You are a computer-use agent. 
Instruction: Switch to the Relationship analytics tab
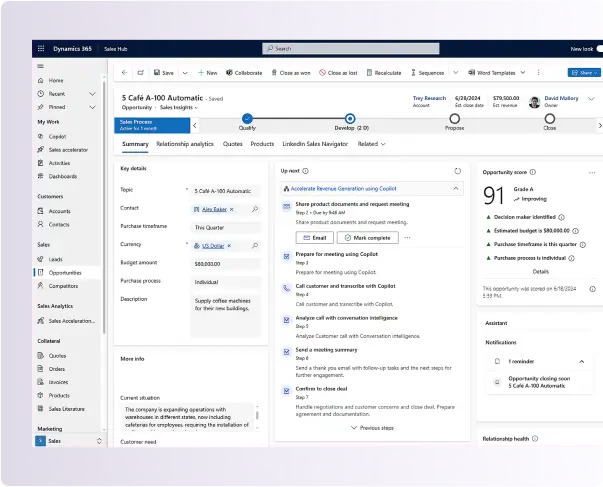click(185, 144)
